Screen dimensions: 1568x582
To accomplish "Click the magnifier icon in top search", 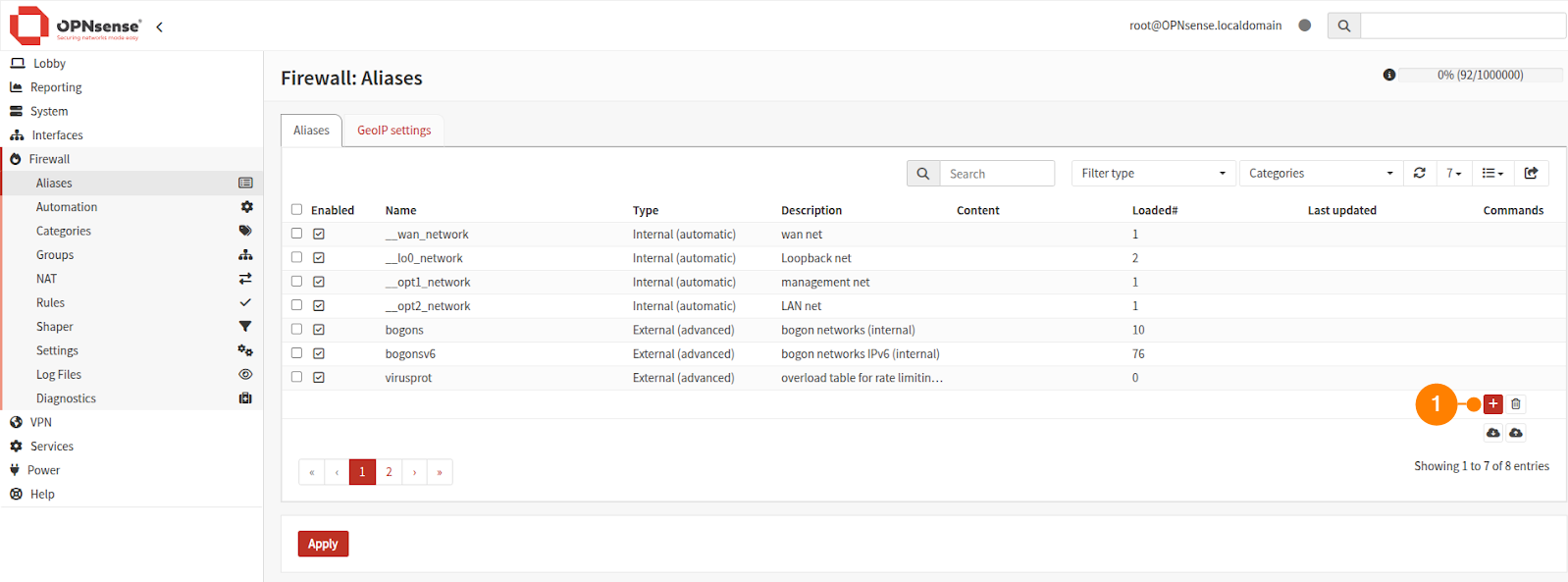I will click(x=1344, y=26).
